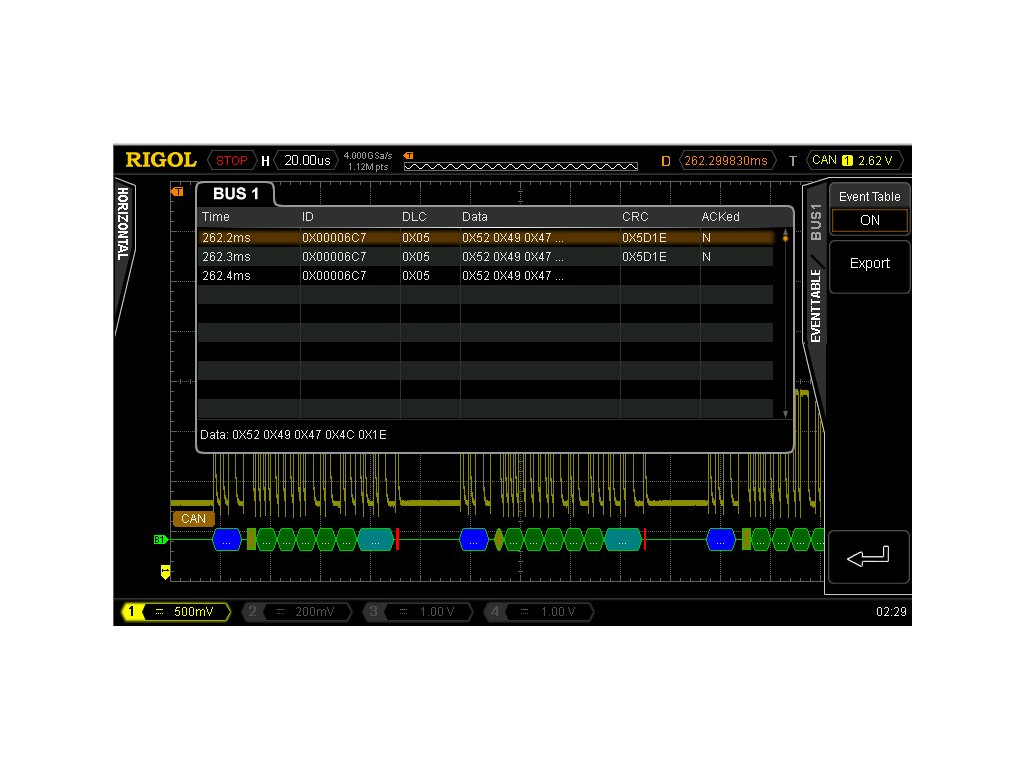
Task: Click the orange trigger position marker top-left
Action: tap(177, 191)
